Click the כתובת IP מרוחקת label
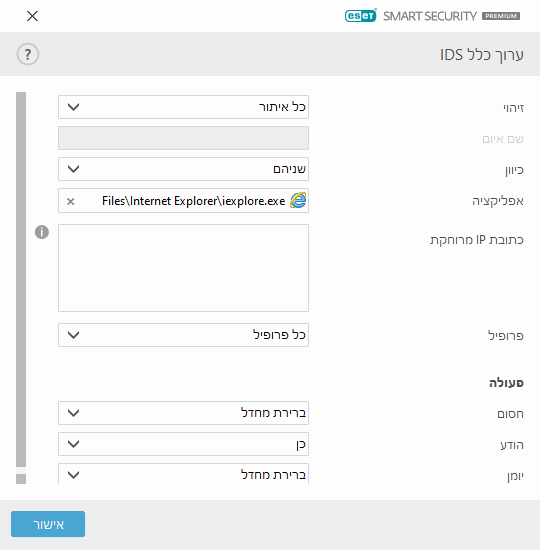 coord(477,240)
